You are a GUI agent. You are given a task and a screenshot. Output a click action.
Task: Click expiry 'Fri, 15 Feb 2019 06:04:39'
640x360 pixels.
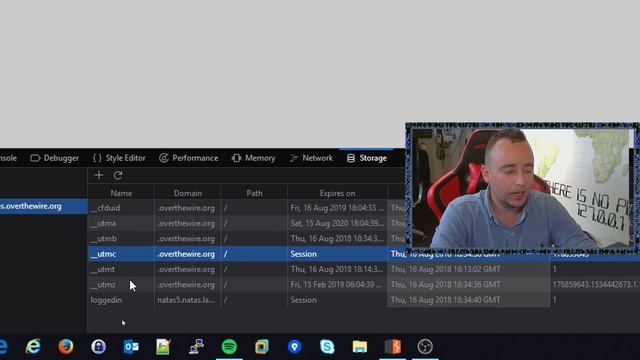point(337,284)
